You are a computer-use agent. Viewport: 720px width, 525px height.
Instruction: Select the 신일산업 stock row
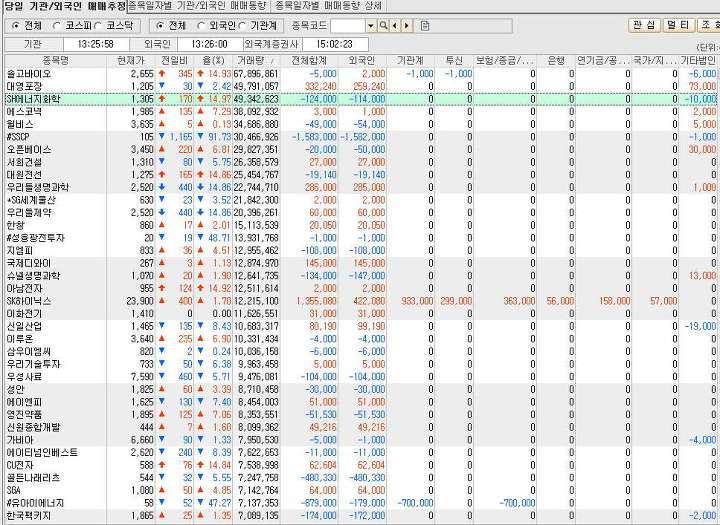pos(361,326)
